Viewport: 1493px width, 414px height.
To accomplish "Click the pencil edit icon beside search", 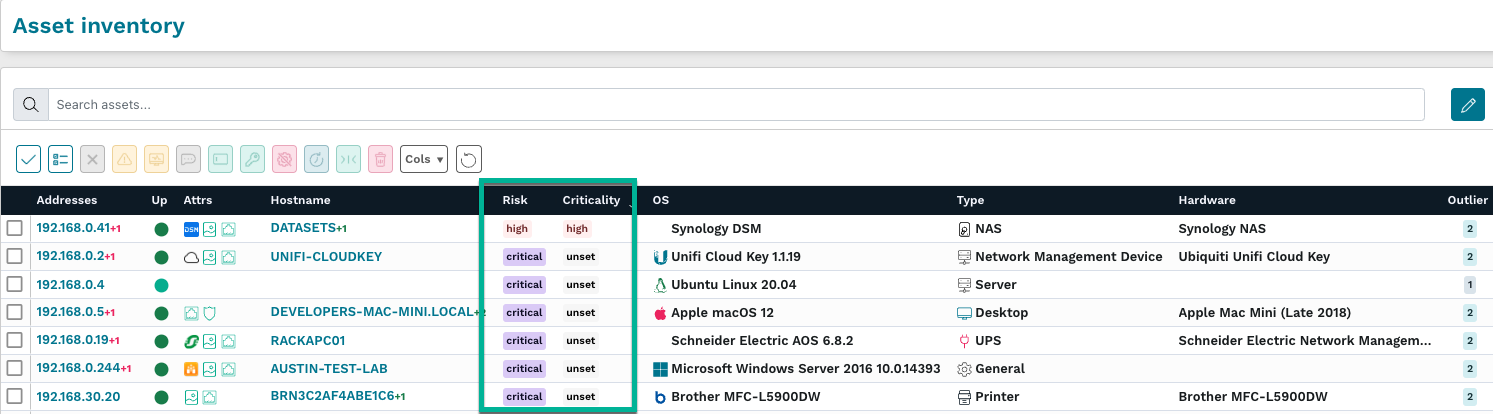I will (1467, 105).
